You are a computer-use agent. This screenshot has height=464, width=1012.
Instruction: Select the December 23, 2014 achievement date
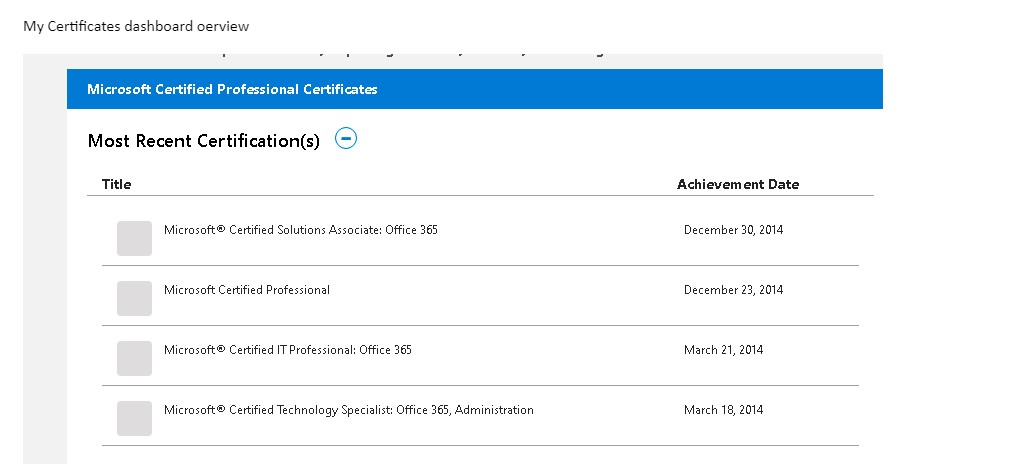click(x=733, y=290)
